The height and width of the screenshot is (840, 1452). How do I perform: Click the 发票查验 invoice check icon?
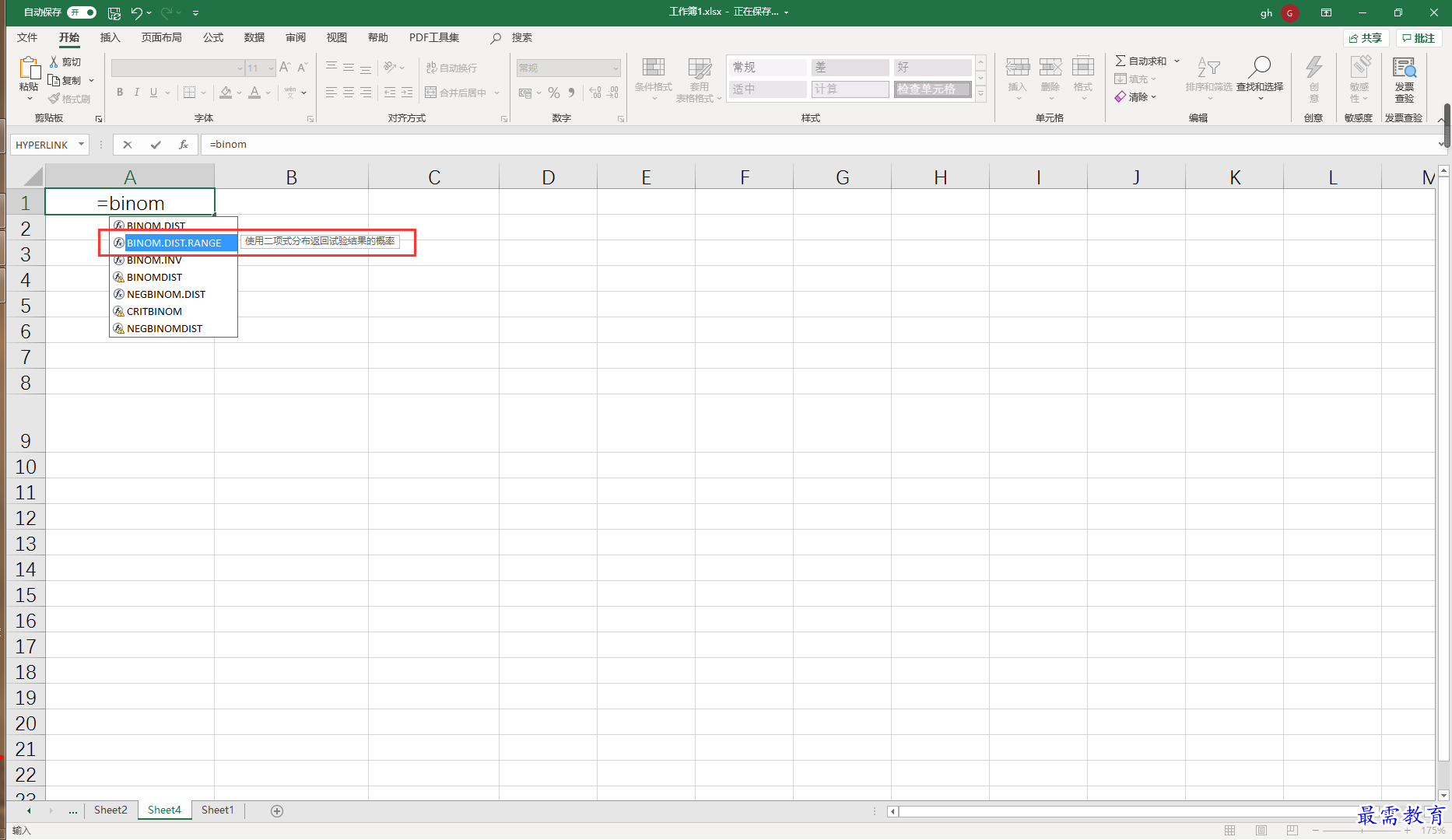[1405, 68]
